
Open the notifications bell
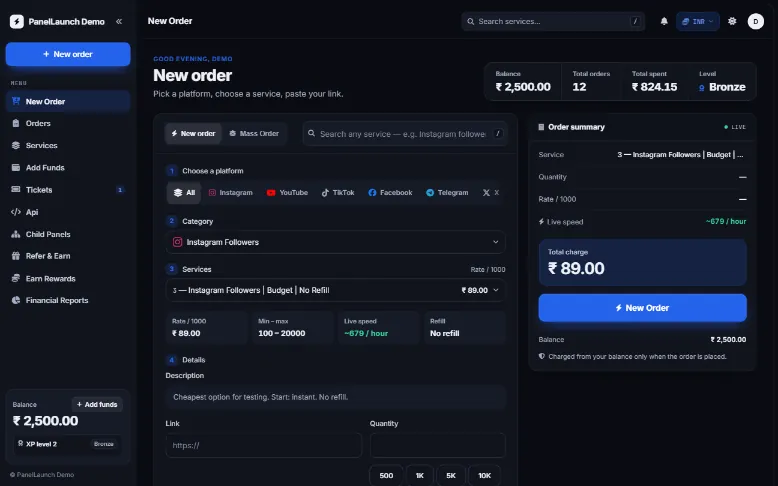664,21
